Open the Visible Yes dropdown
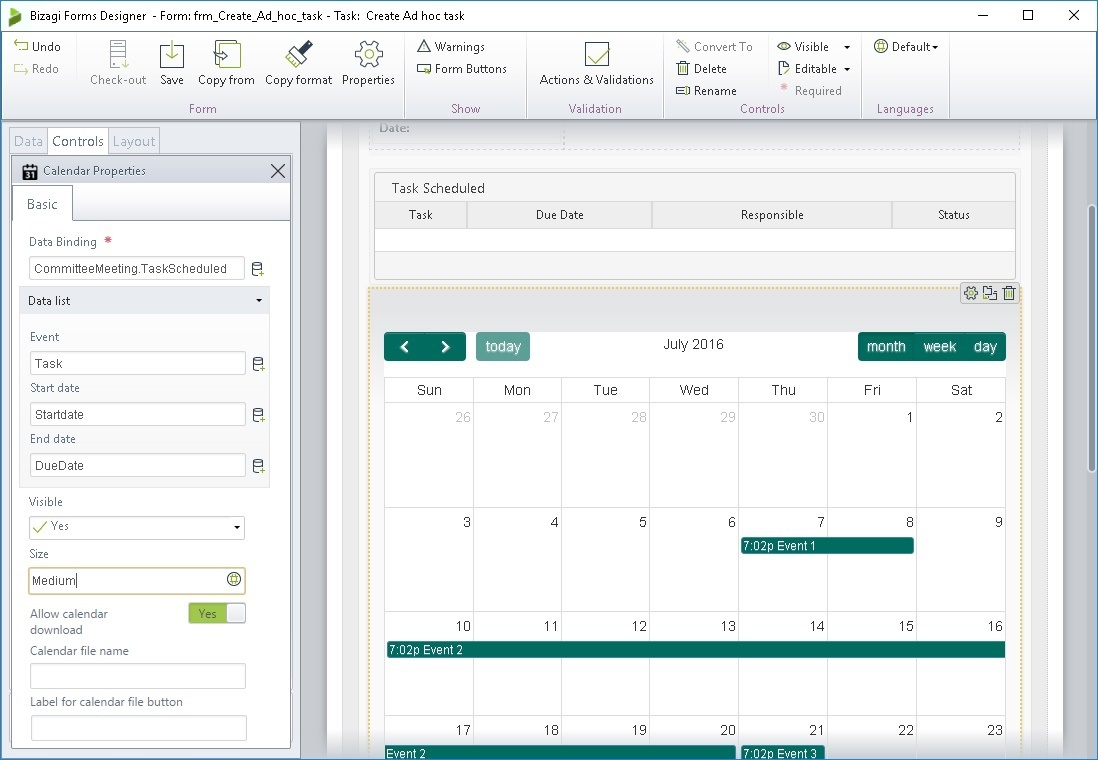The width and height of the screenshot is (1098, 760). 236,526
